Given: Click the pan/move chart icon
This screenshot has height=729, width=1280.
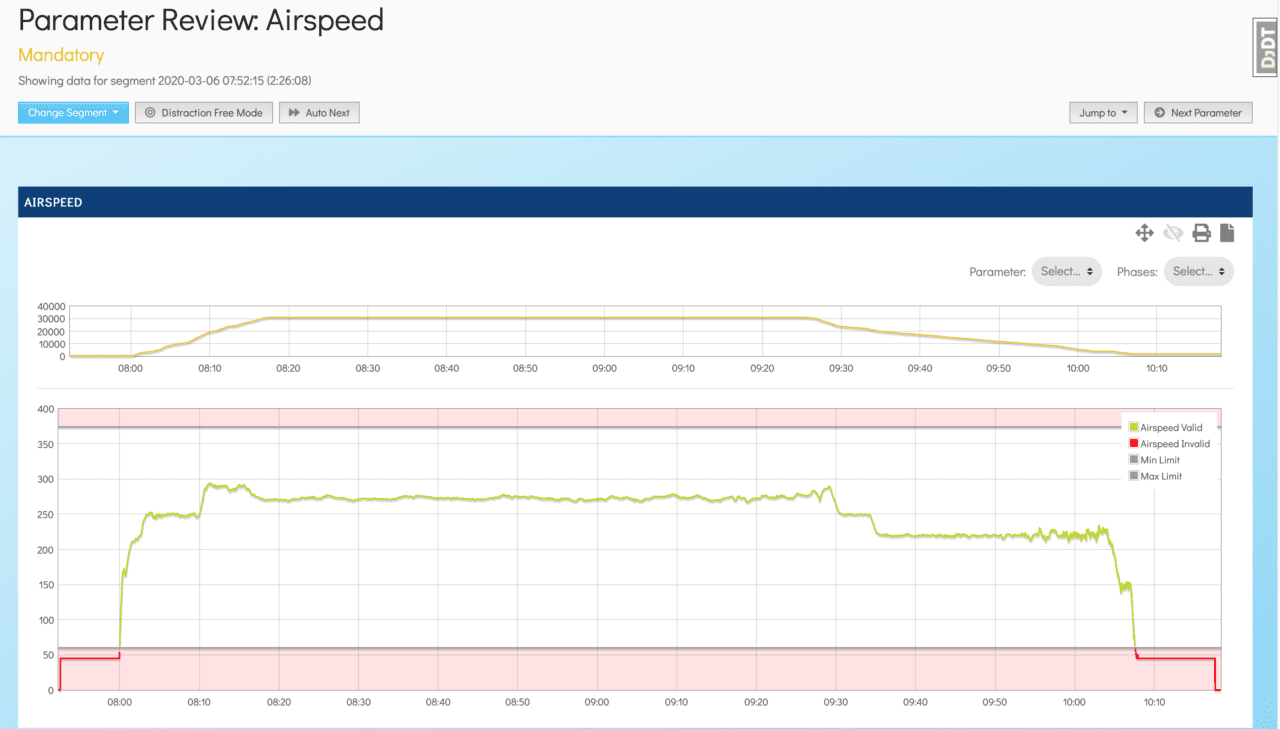Looking at the screenshot, I should (1144, 232).
